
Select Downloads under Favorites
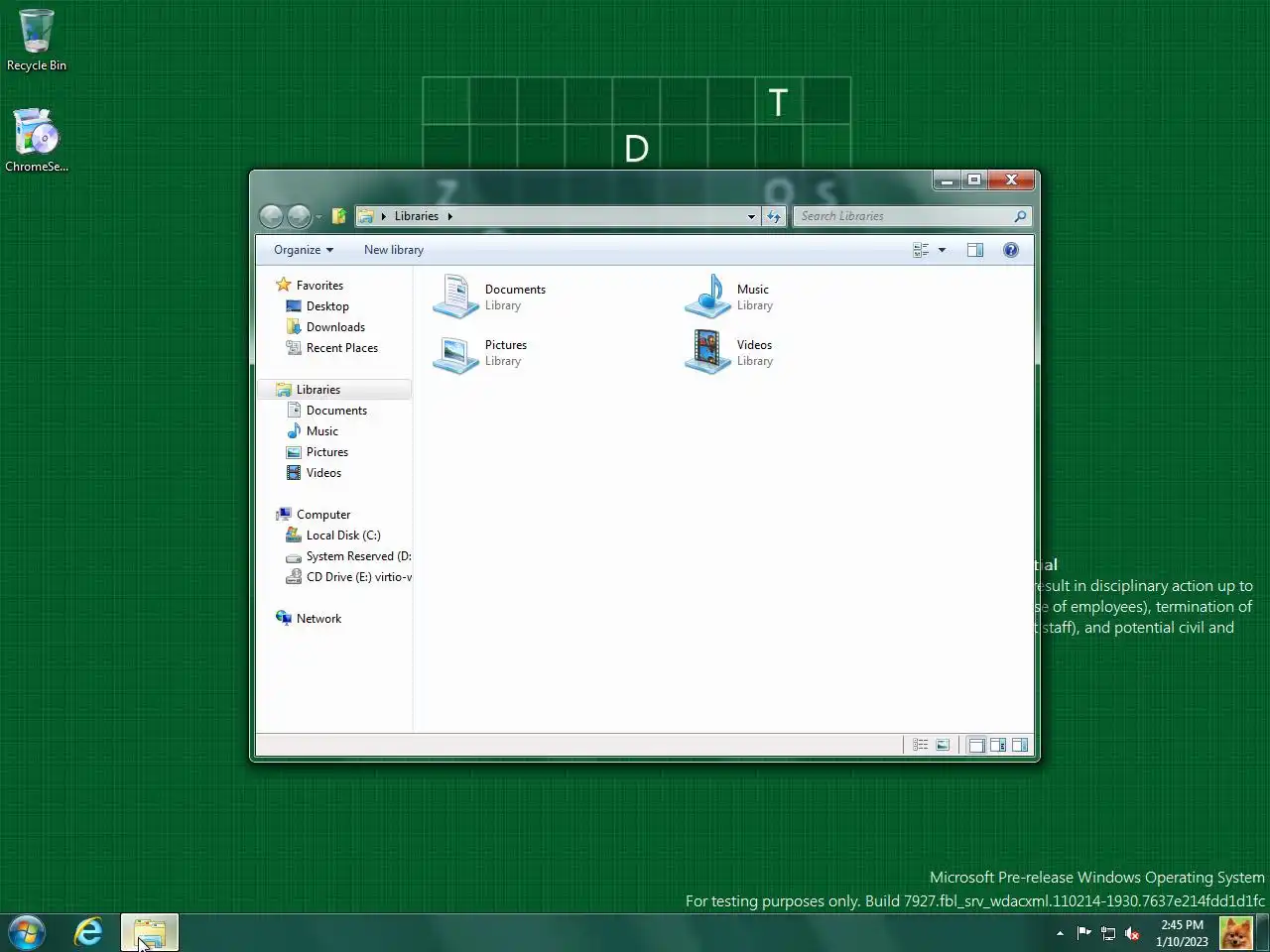click(335, 327)
